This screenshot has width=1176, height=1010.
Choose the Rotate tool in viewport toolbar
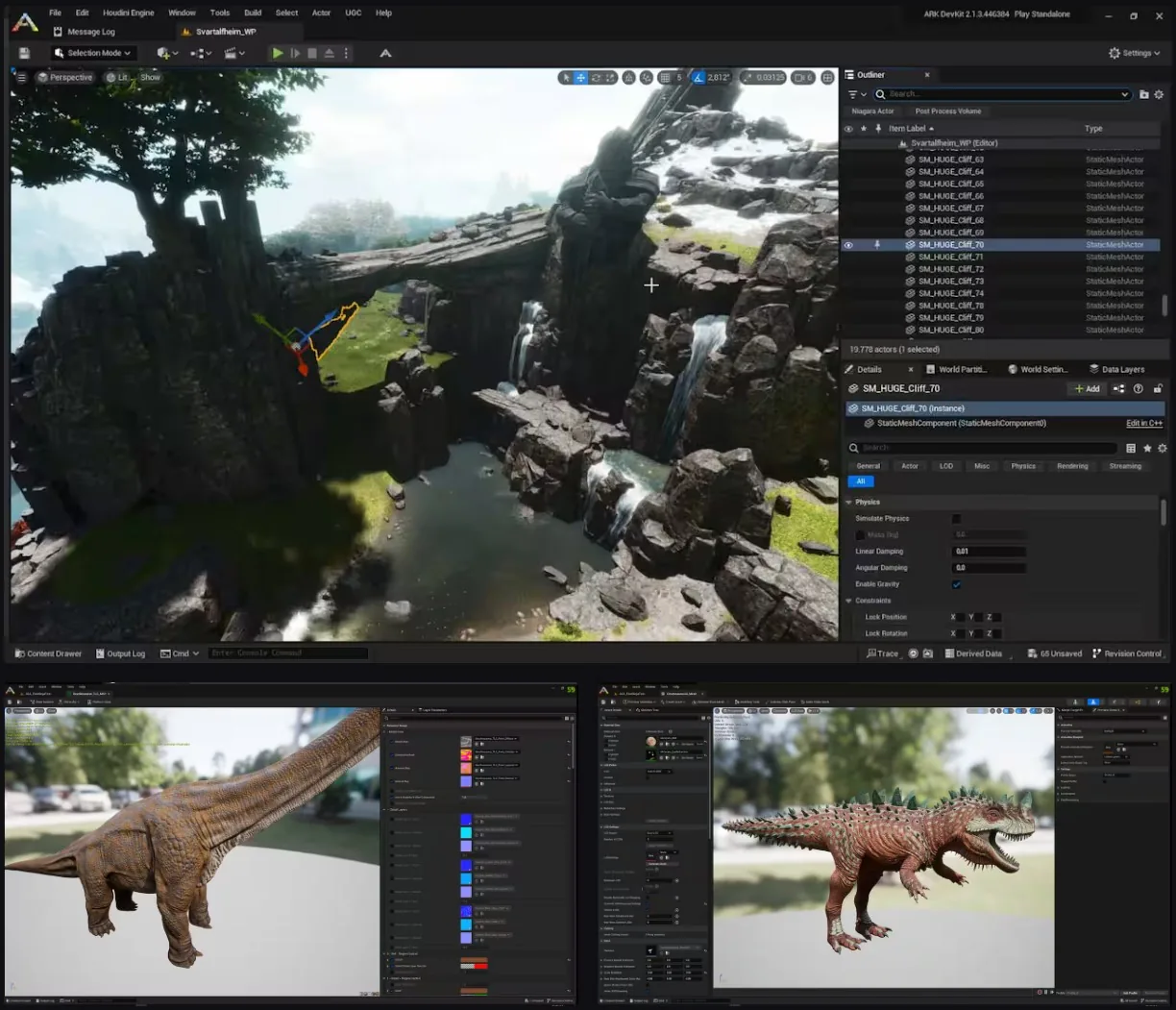click(x=596, y=77)
